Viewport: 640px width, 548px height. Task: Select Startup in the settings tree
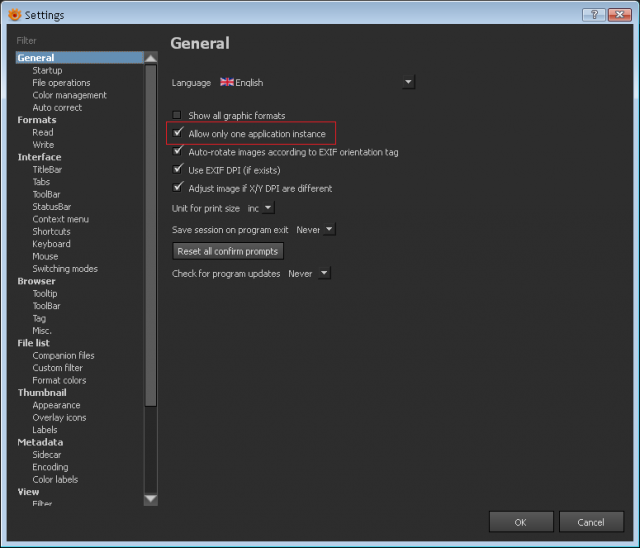[x=47, y=70]
